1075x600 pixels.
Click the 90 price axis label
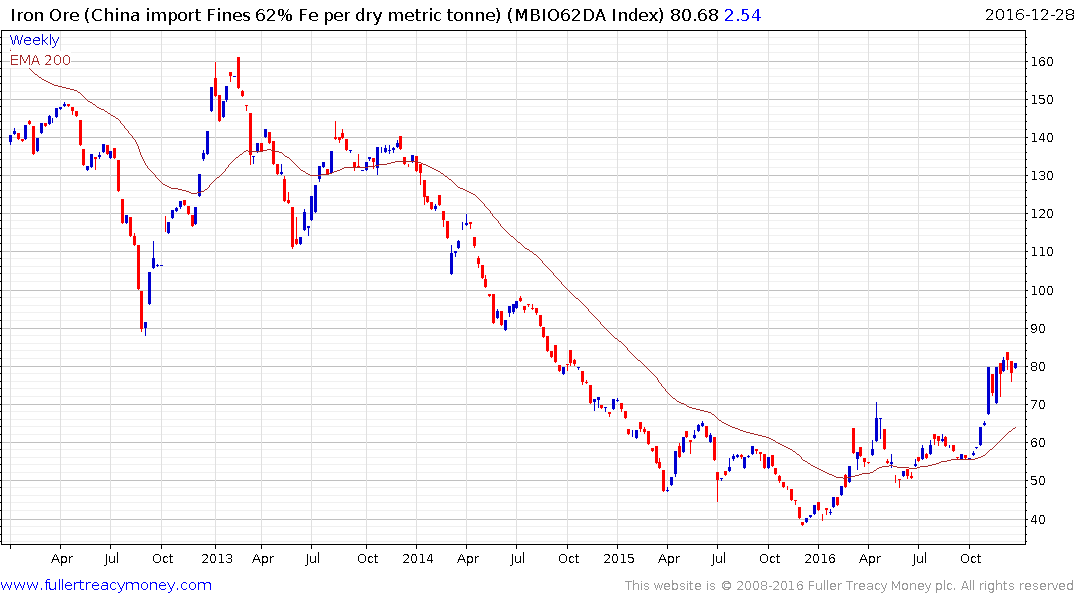[1039, 329]
